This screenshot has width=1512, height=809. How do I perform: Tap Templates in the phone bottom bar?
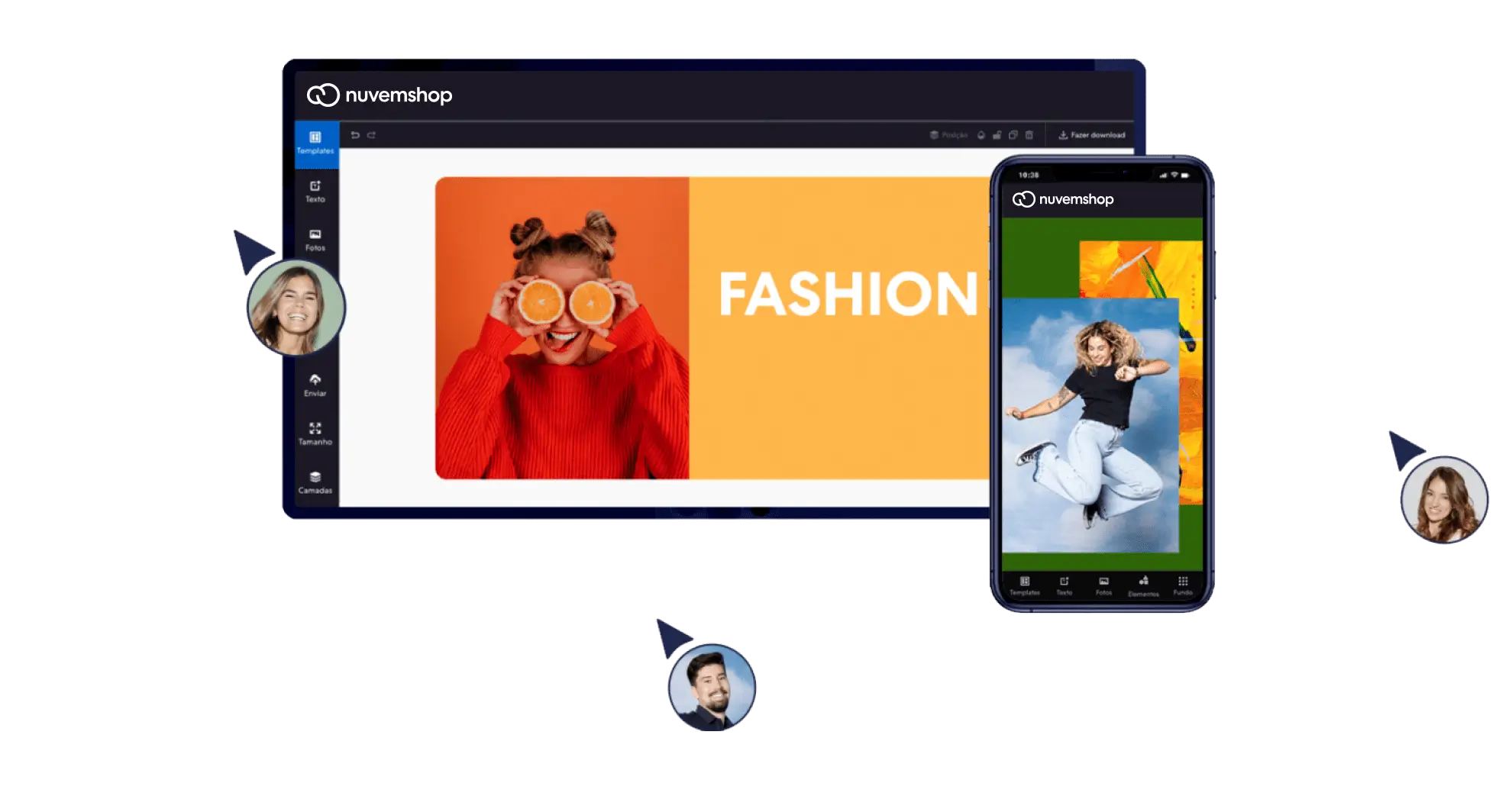tap(1025, 586)
